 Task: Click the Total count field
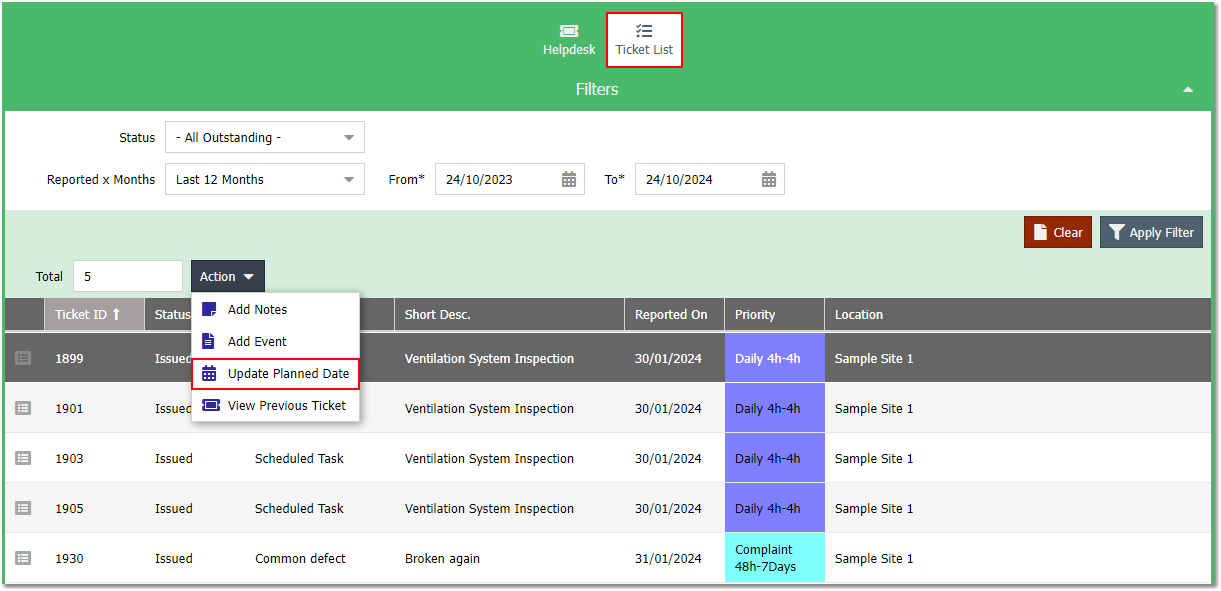point(128,276)
